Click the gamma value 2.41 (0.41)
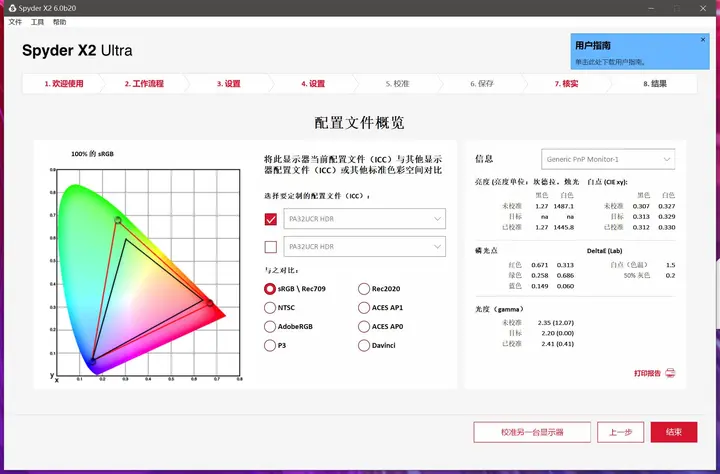This screenshot has width=720, height=474. click(x=556, y=344)
